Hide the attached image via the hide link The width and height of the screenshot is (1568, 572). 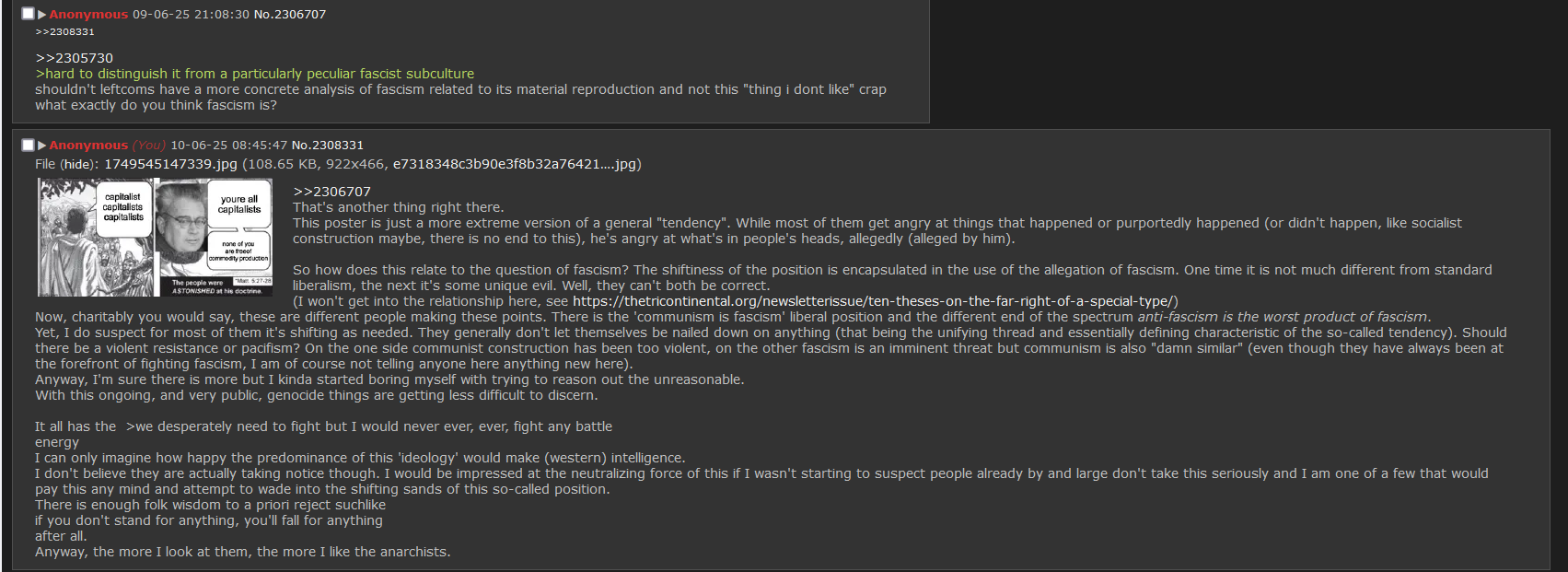click(78, 164)
